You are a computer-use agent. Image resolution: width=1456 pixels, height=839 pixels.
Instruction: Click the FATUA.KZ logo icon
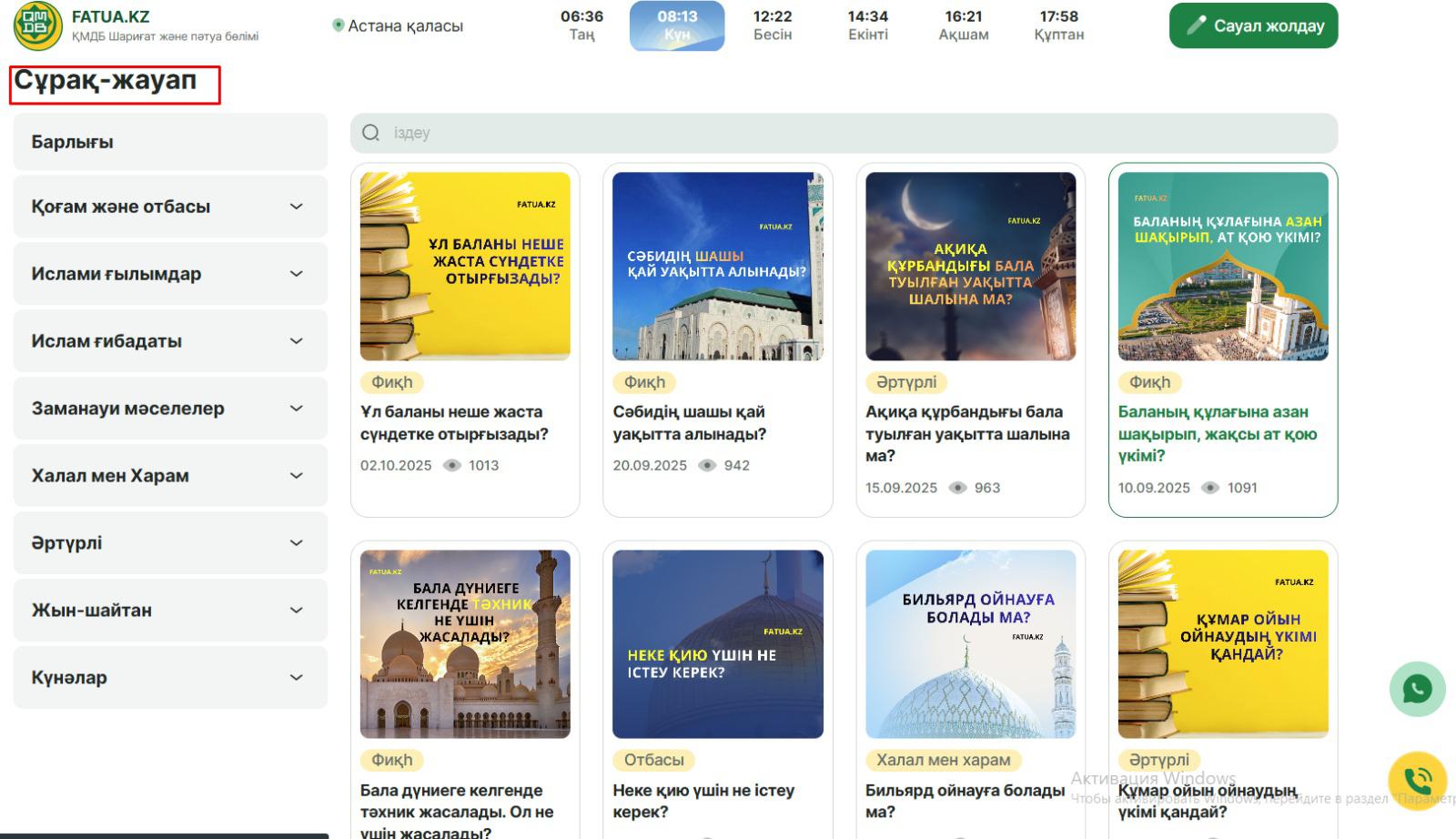37,25
